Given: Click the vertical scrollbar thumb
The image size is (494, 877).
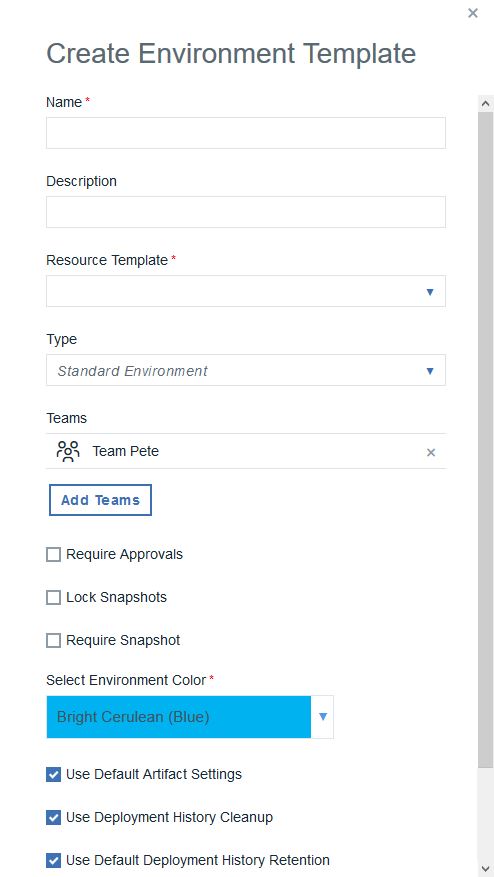Looking at the screenshot, I should [x=485, y=439].
